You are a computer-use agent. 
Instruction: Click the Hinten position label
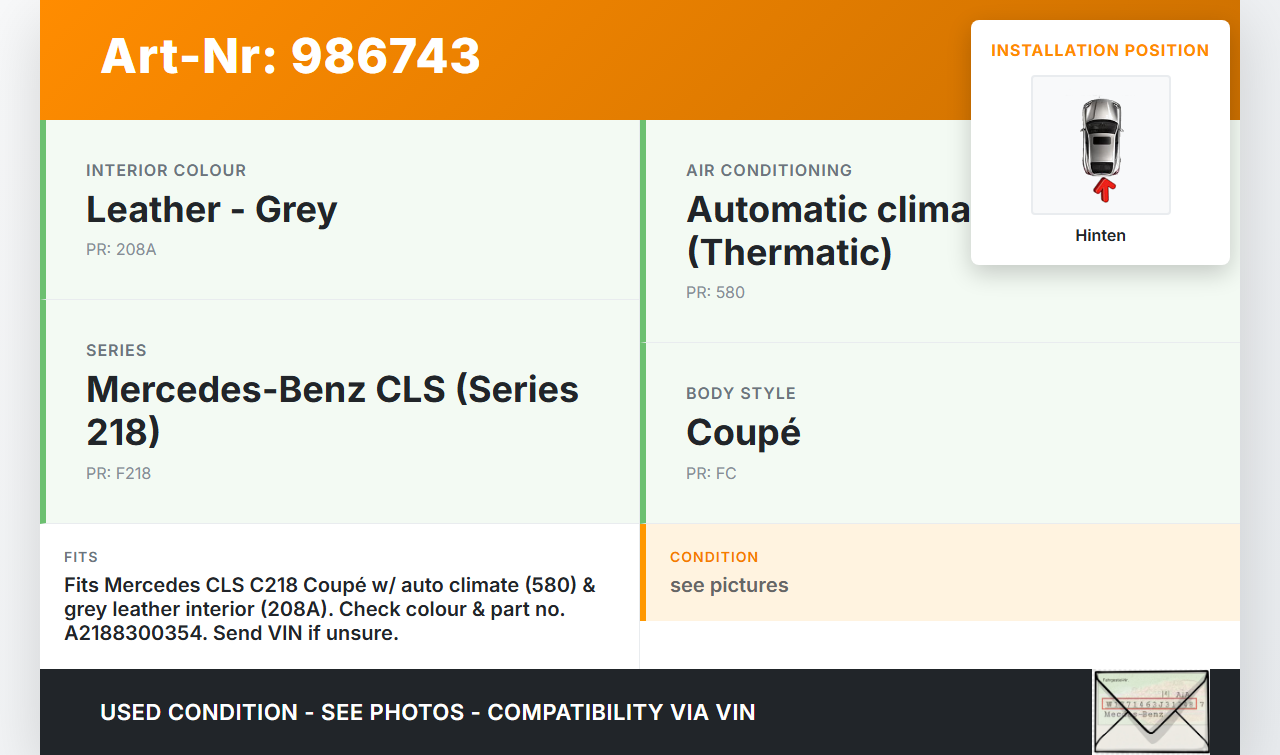point(1100,235)
